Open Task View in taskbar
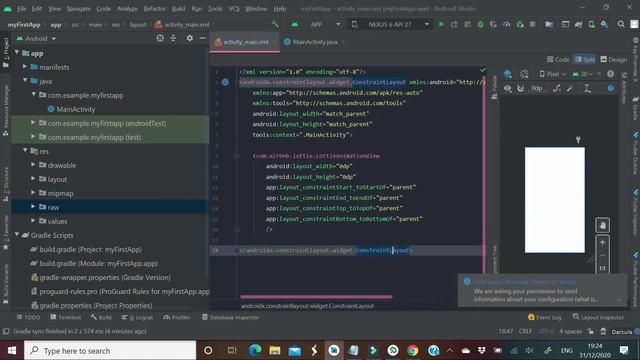Viewport: 640px width, 360px height. click(232, 350)
